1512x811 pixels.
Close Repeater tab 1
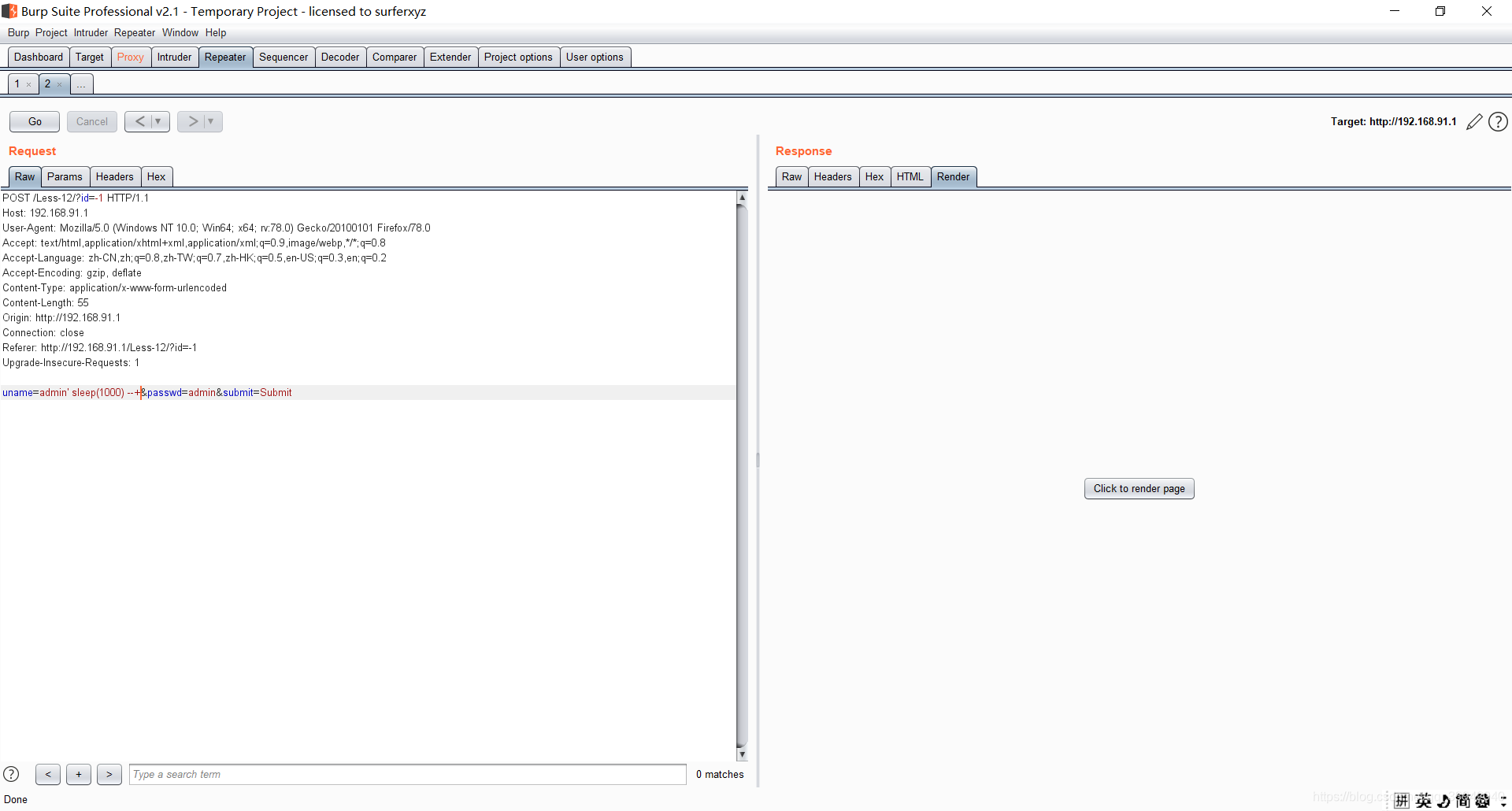29,84
